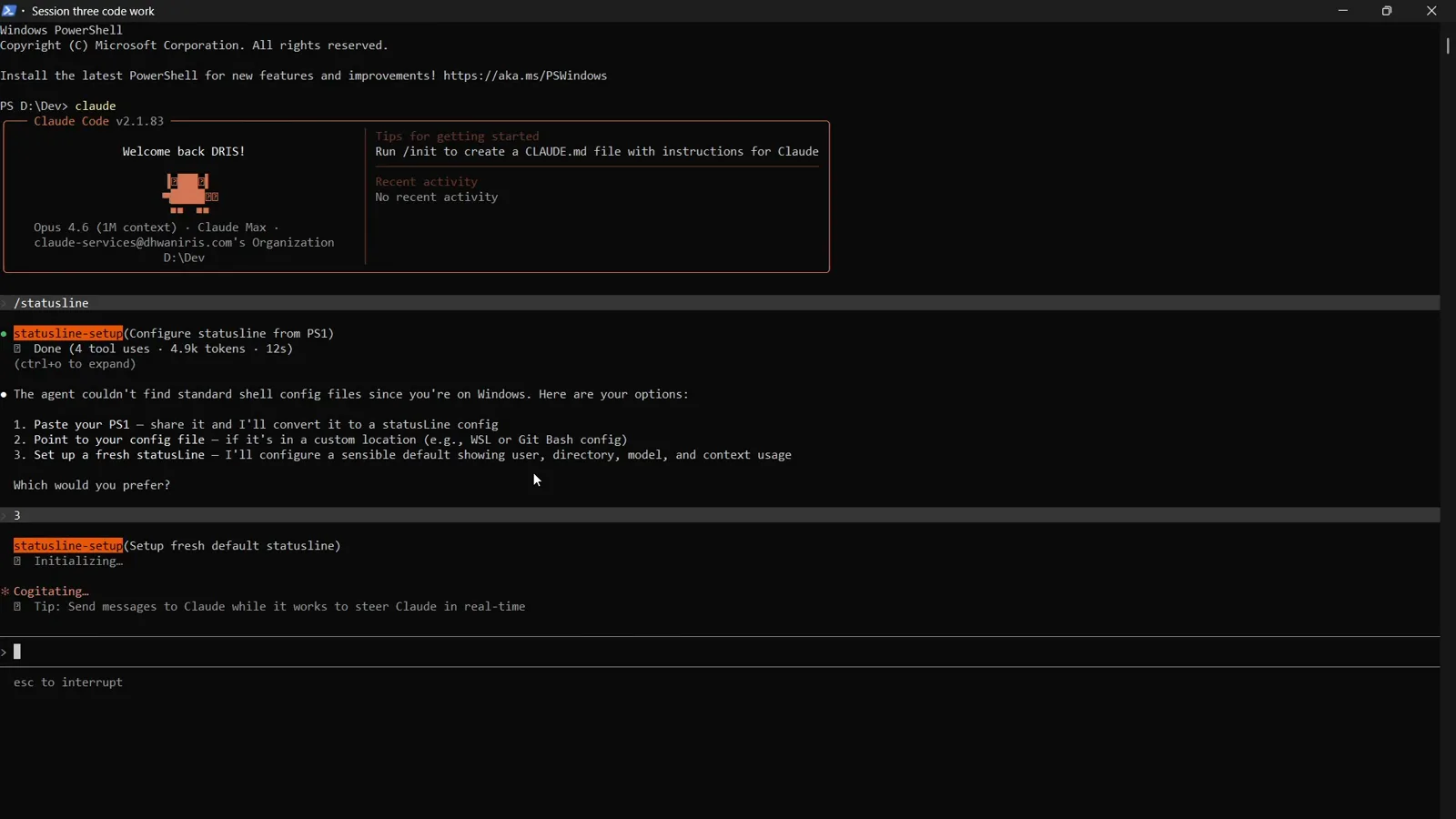Click the "Cogitating…" status text

coord(51,591)
